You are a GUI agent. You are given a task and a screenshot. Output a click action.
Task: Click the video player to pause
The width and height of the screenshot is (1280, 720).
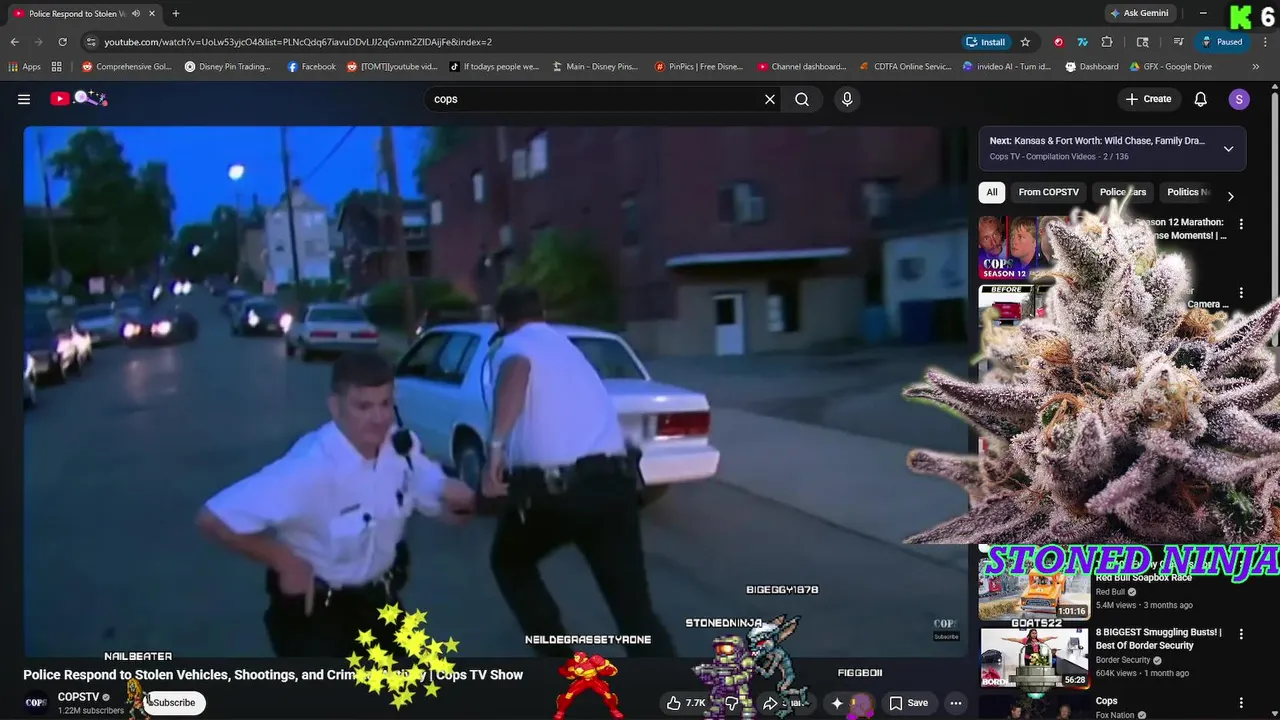pos(495,391)
